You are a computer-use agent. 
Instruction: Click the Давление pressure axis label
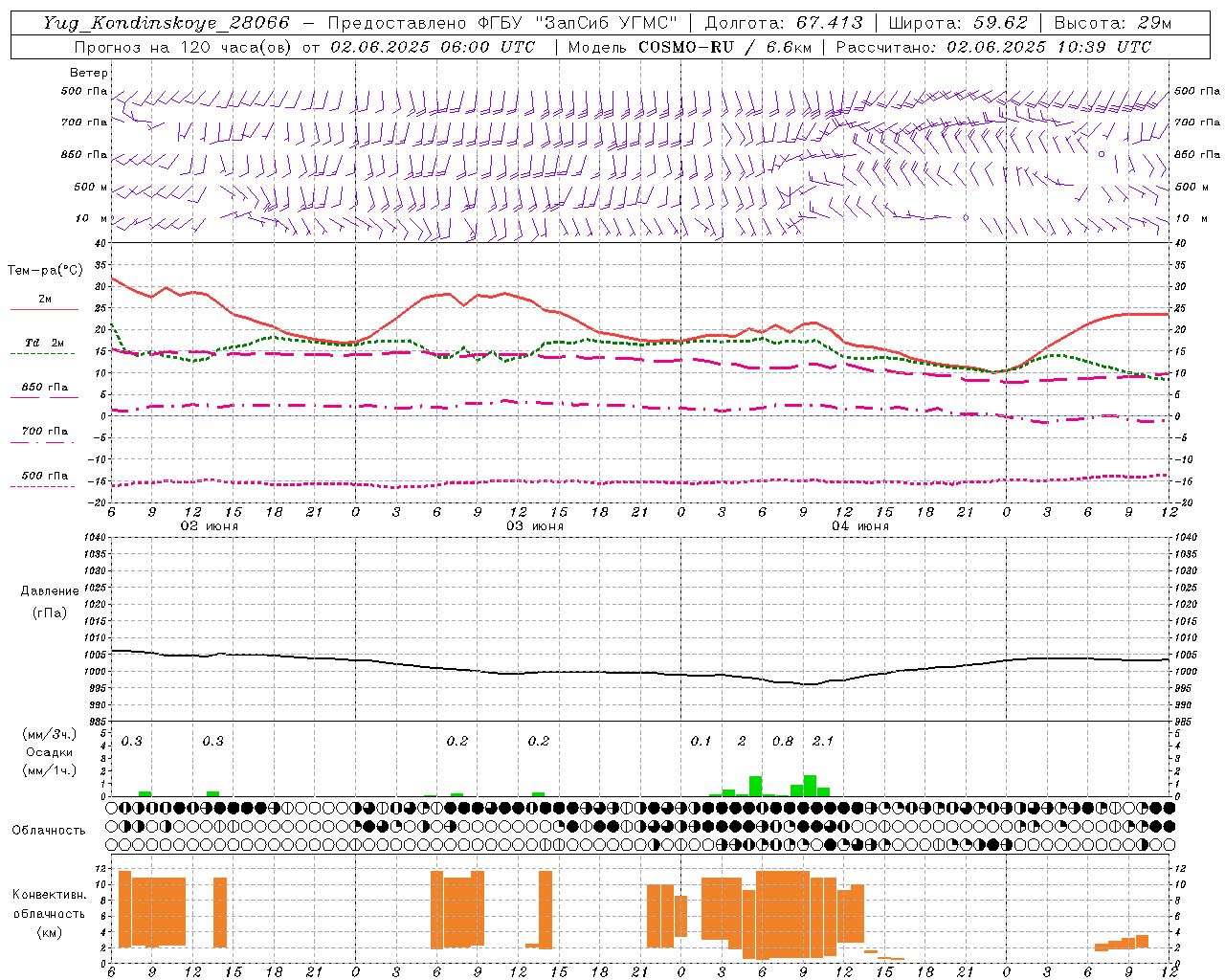pyautogui.click(x=50, y=591)
